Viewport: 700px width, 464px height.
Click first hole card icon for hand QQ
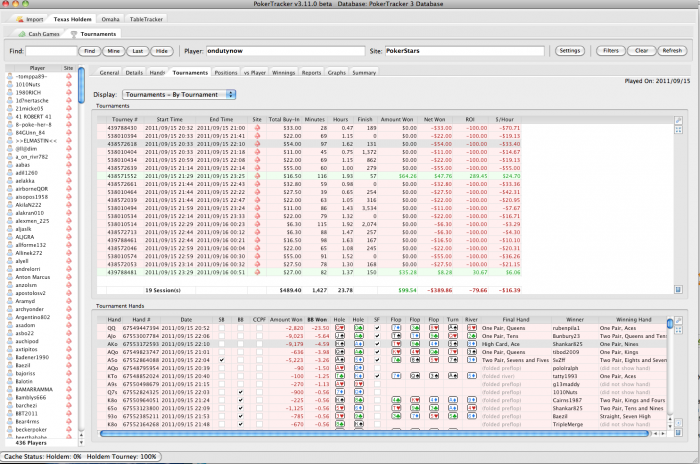point(338,327)
